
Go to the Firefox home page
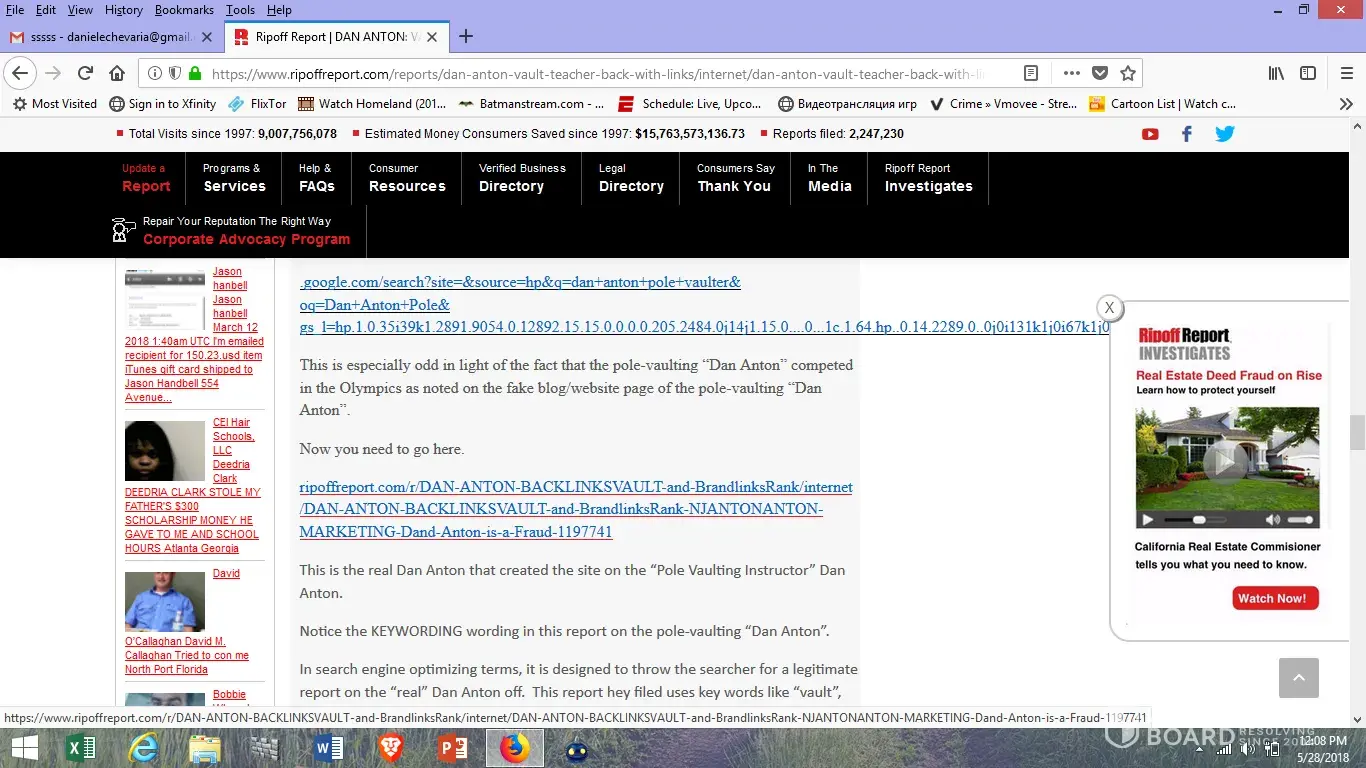[117, 73]
